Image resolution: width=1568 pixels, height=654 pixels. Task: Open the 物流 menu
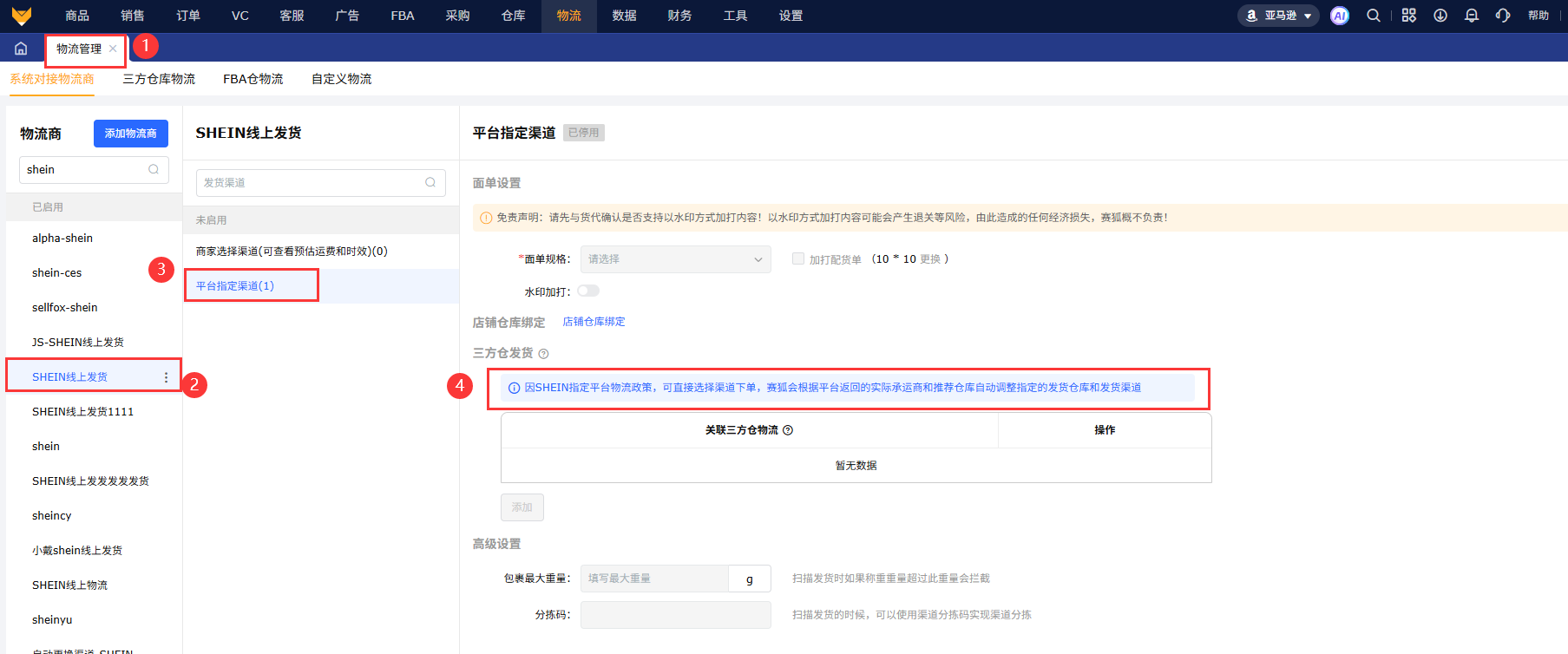click(569, 16)
